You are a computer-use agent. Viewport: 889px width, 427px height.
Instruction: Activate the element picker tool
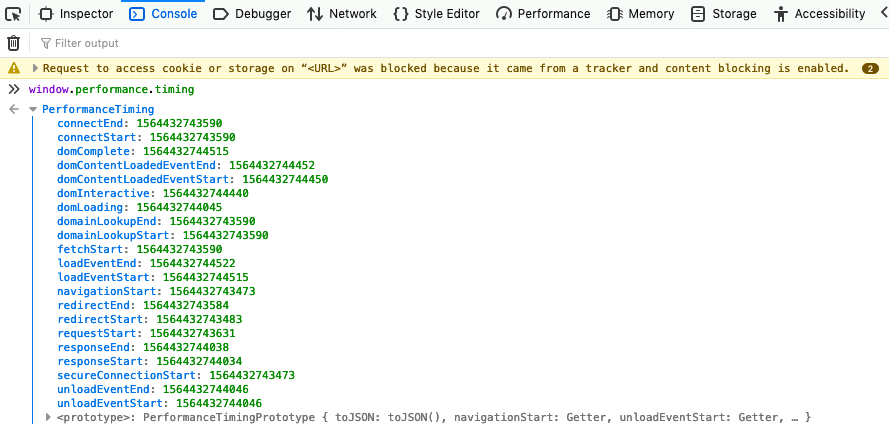tap(13, 14)
